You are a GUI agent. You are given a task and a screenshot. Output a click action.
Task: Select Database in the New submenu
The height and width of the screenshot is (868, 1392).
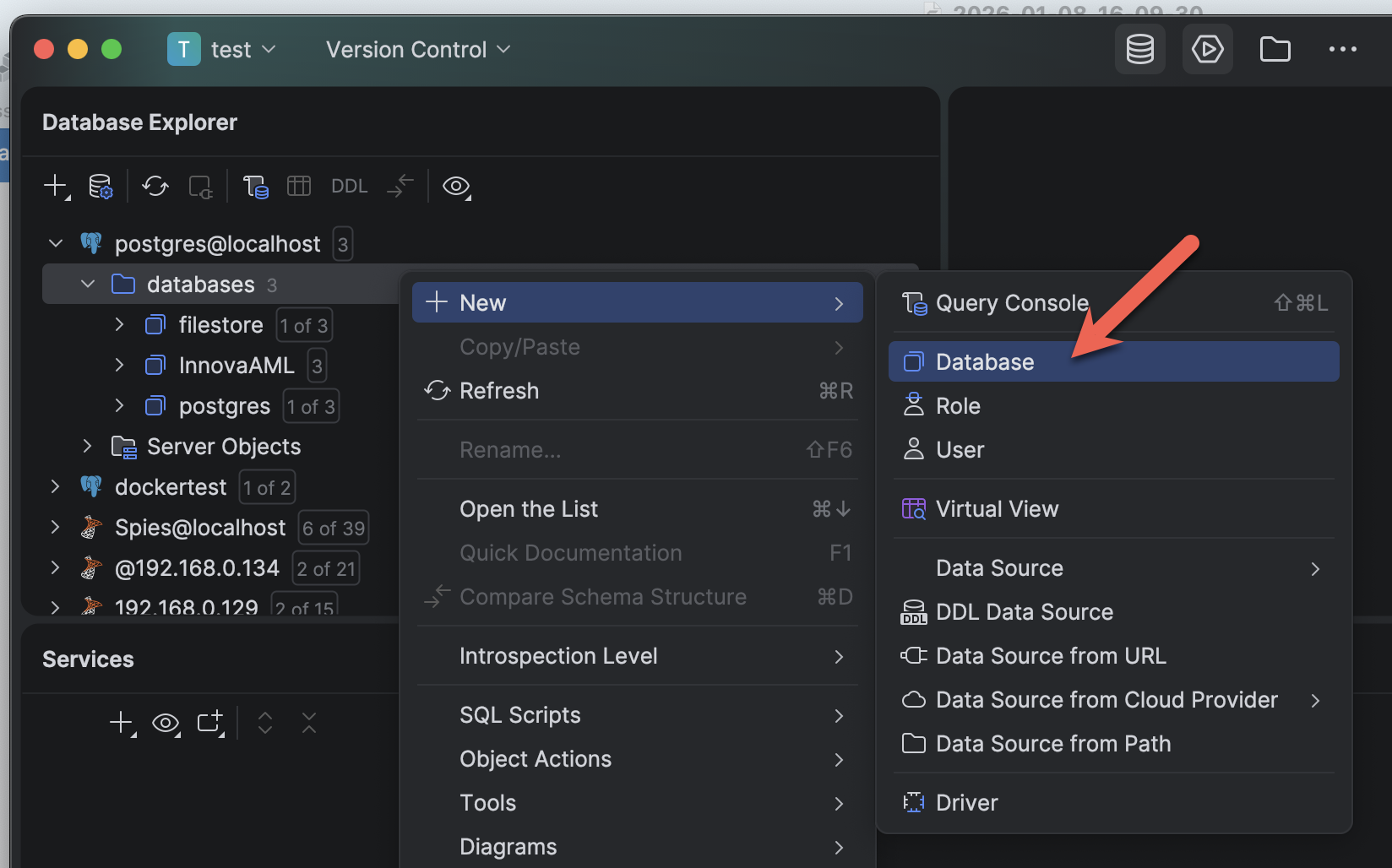[985, 362]
